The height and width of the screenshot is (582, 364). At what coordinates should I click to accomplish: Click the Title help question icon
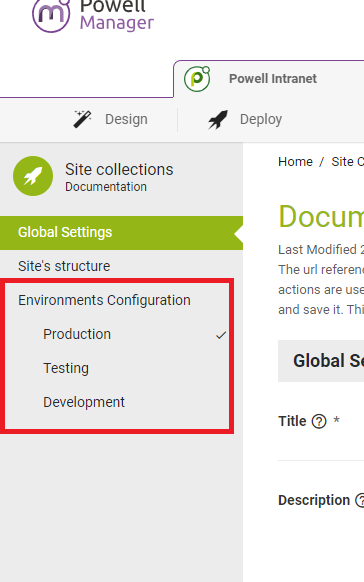tap(319, 421)
